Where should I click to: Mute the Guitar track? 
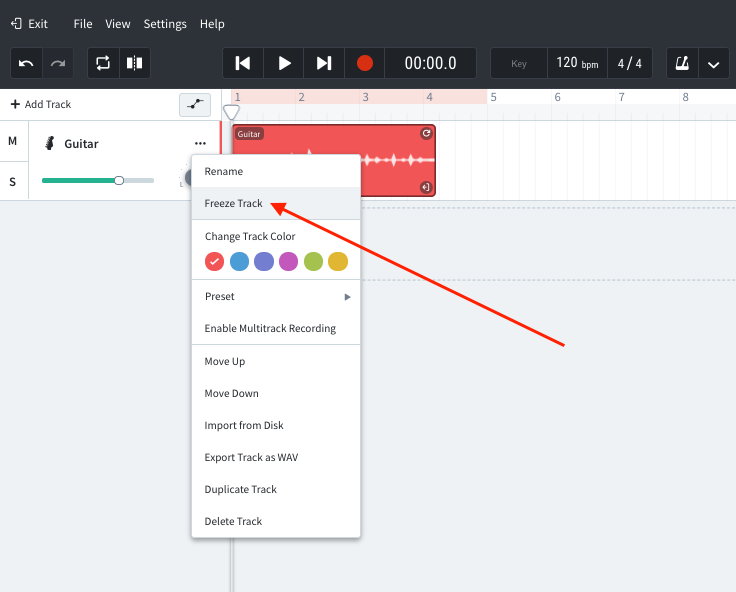(x=13, y=141)
